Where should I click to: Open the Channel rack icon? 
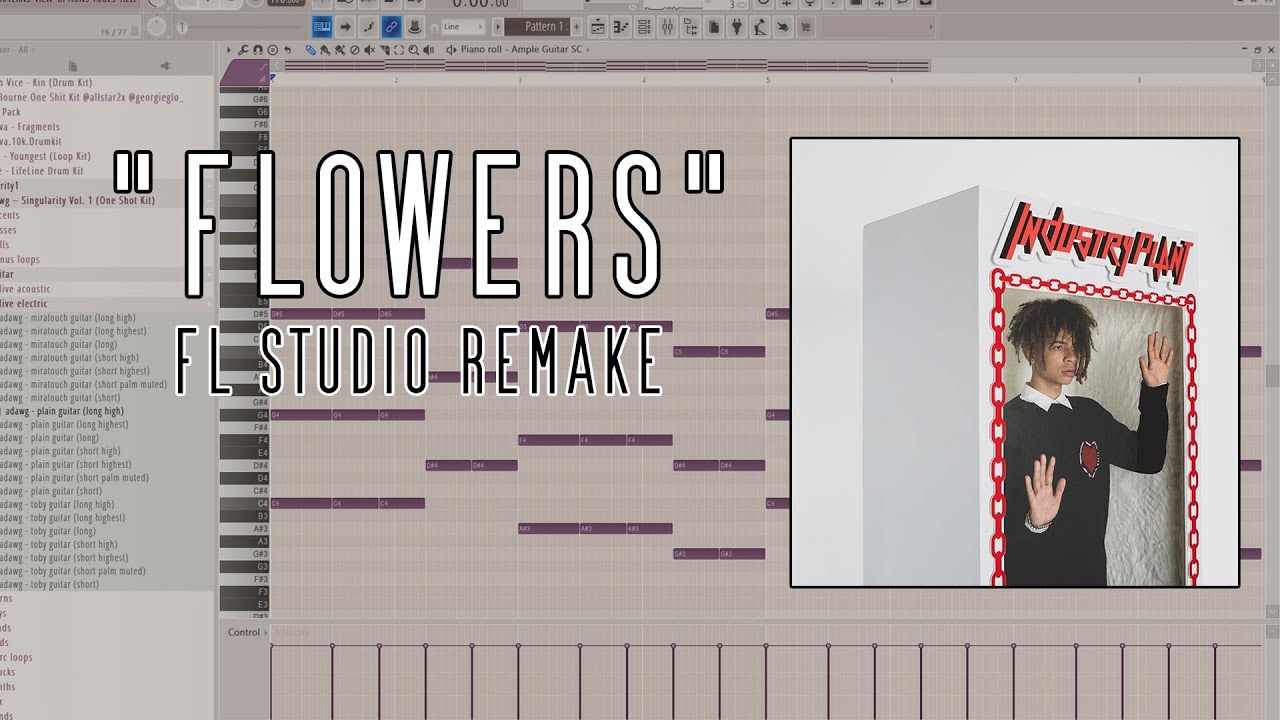644,26
